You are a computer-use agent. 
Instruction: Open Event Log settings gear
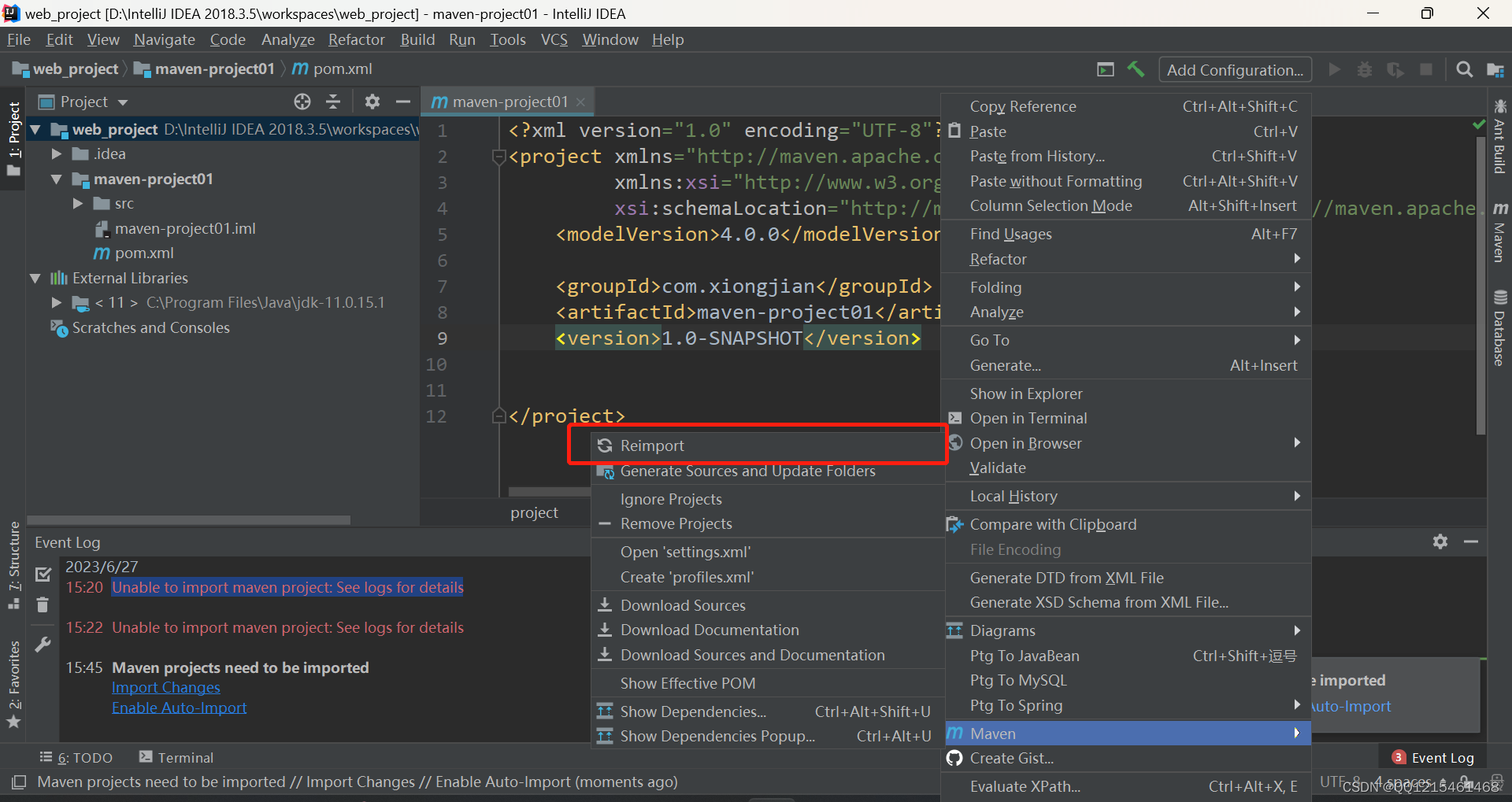(x=1440, y=541)
